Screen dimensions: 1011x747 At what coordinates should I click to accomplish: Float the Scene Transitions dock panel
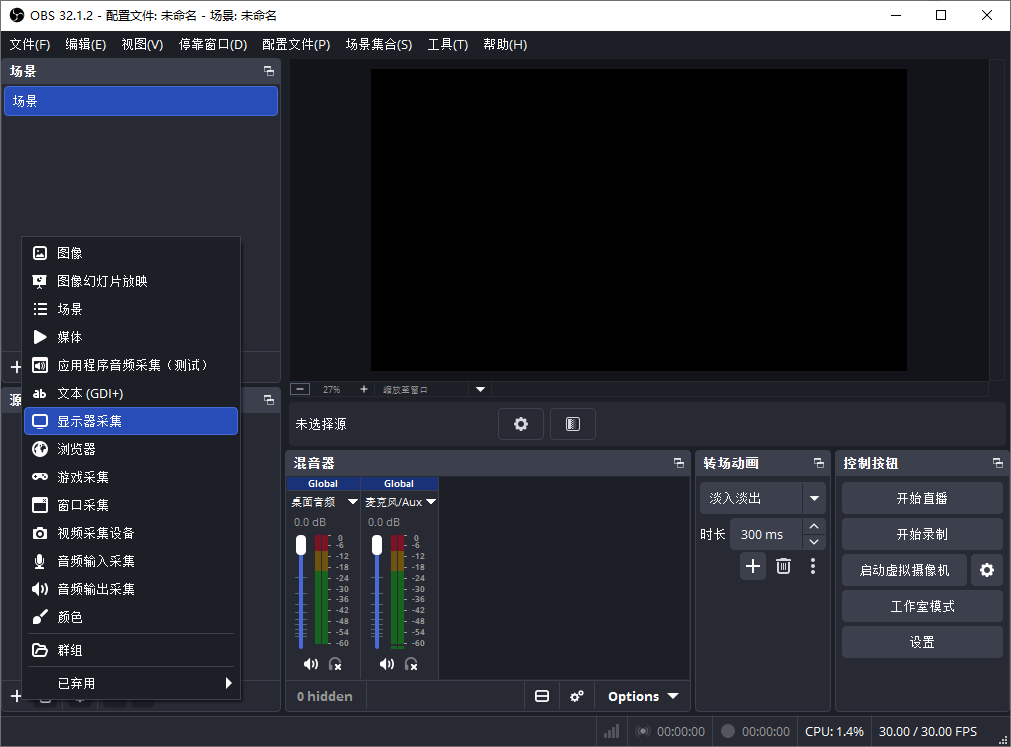tap(819, 463)
